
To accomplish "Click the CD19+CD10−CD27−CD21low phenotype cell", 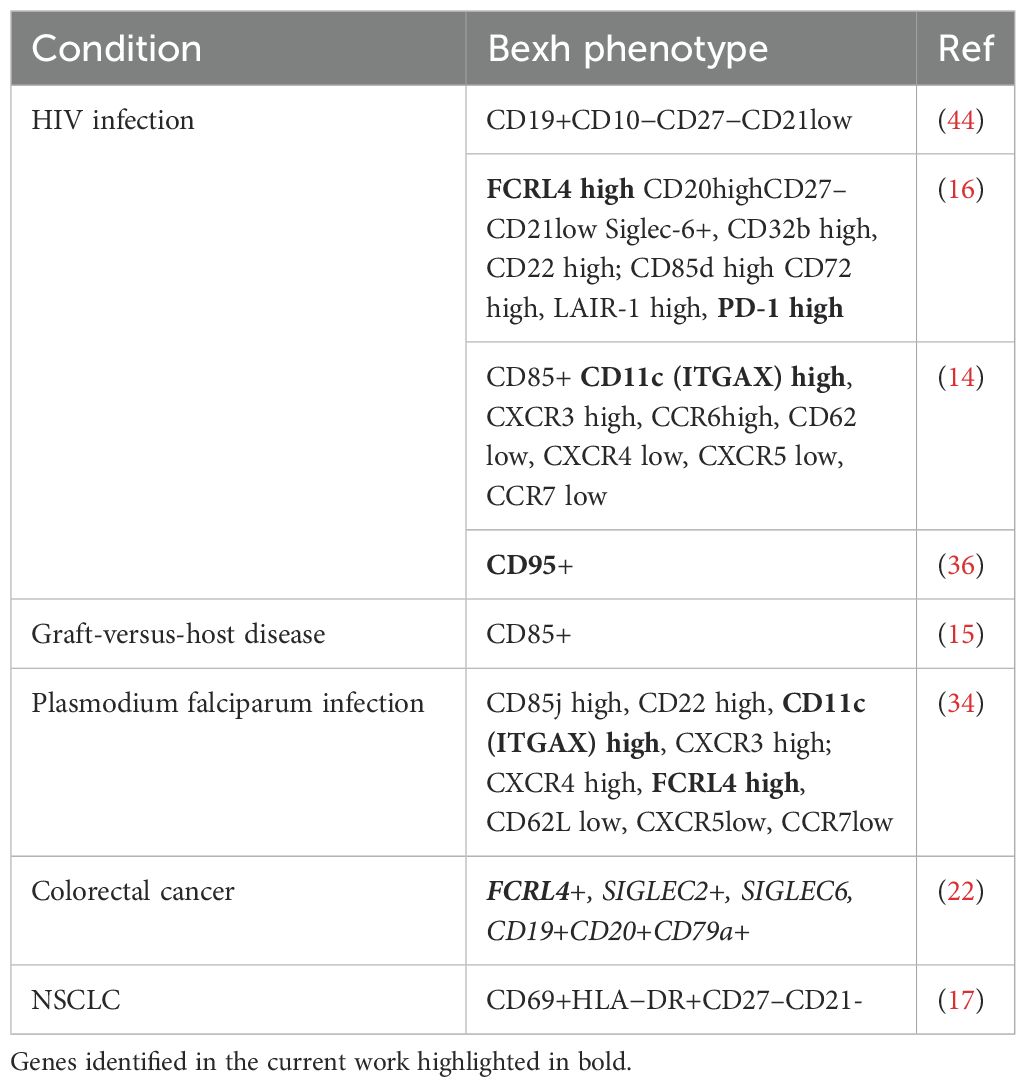I will [x=669, y=121].
